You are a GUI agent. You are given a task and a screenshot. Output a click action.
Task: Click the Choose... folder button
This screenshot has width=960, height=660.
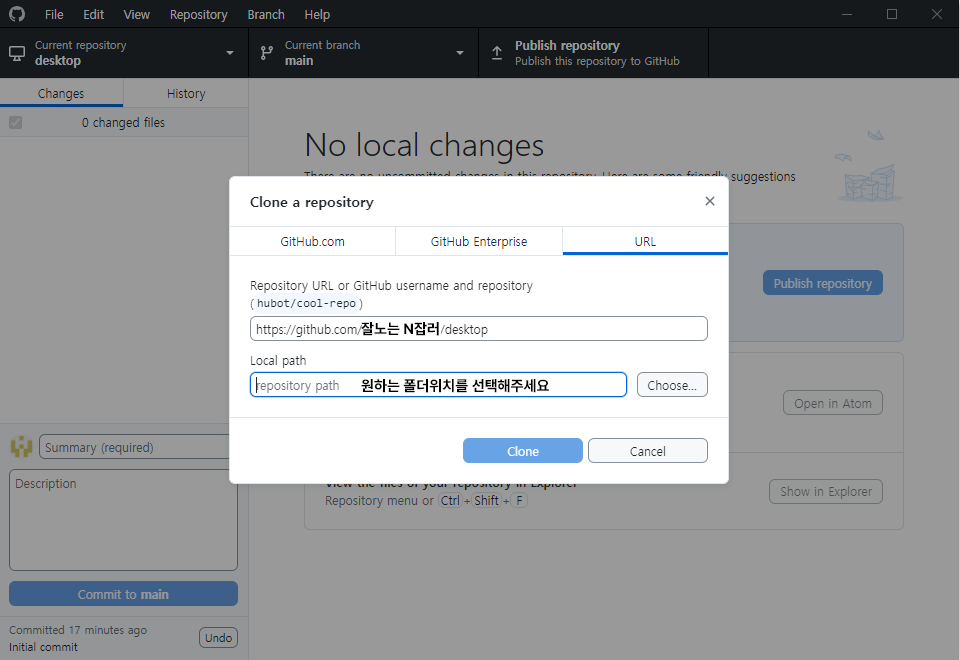(672, 385)
